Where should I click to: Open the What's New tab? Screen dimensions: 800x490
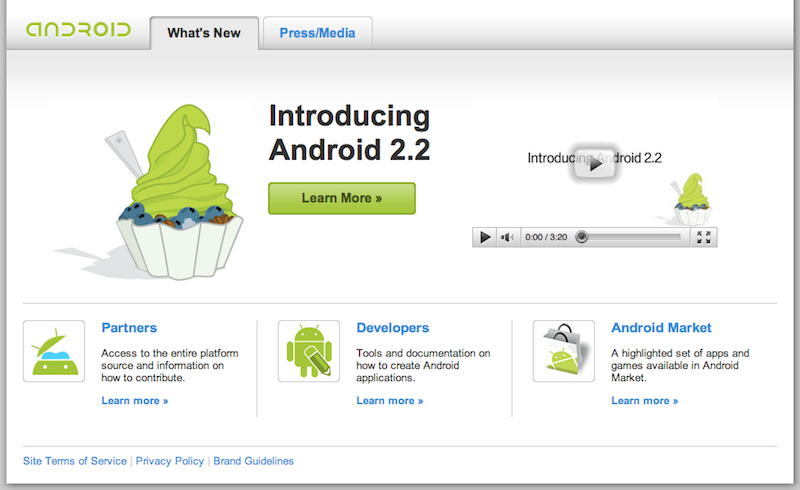pos(204,33)
